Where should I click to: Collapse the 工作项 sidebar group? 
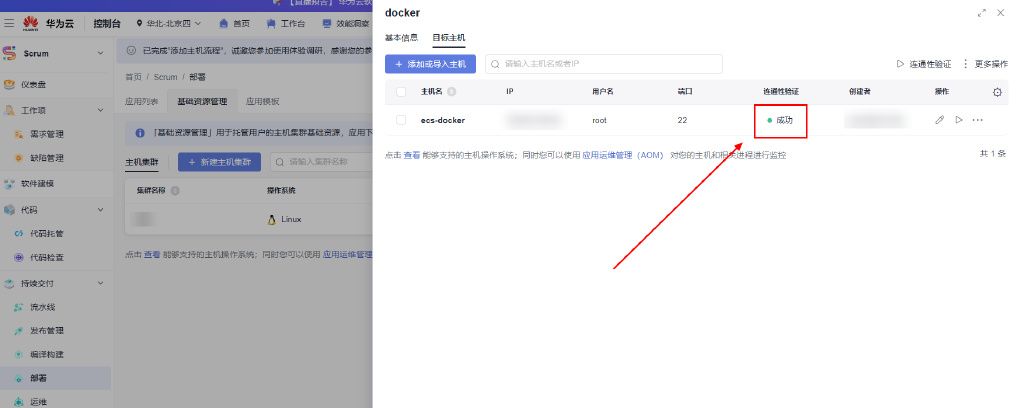point(101,110)
